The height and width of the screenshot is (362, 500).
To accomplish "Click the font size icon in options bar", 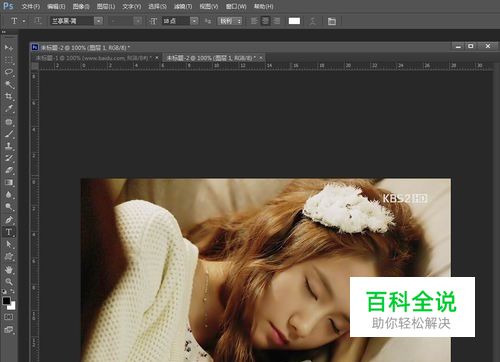I will coord(153,21).
